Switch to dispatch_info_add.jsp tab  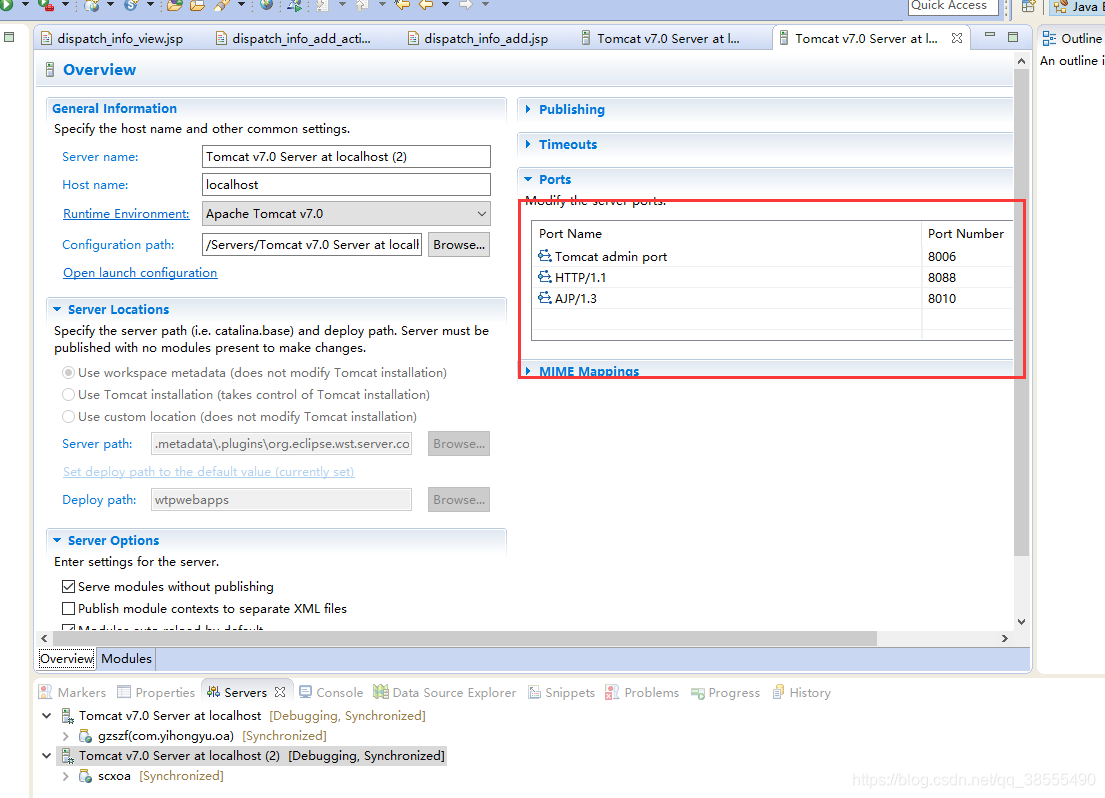[479, 39]
